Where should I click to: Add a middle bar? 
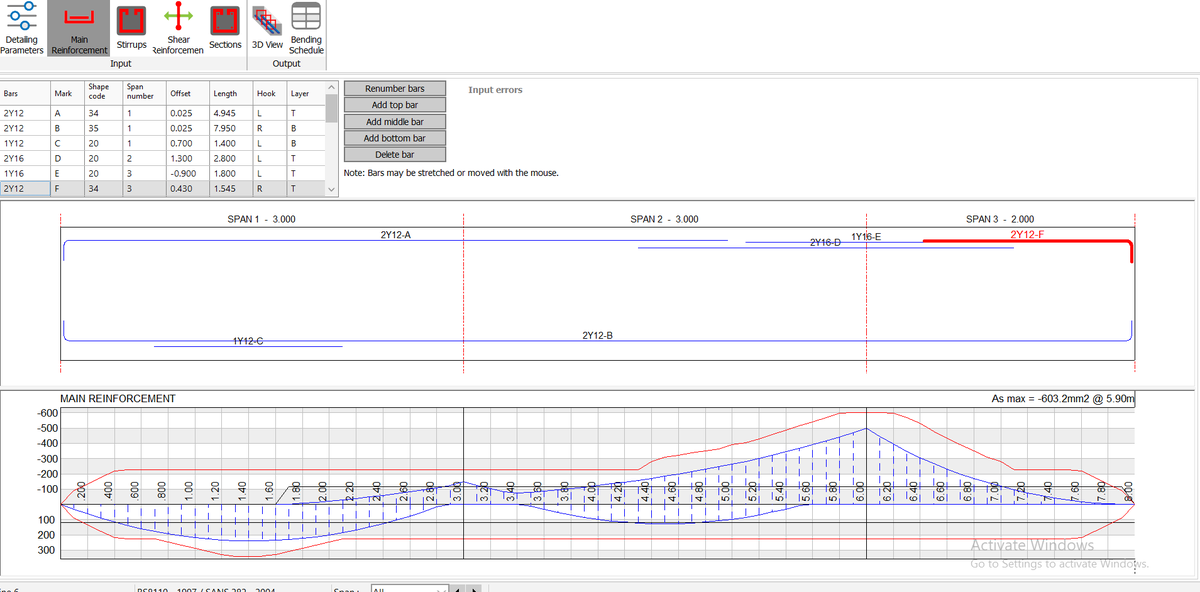[394, 122]
